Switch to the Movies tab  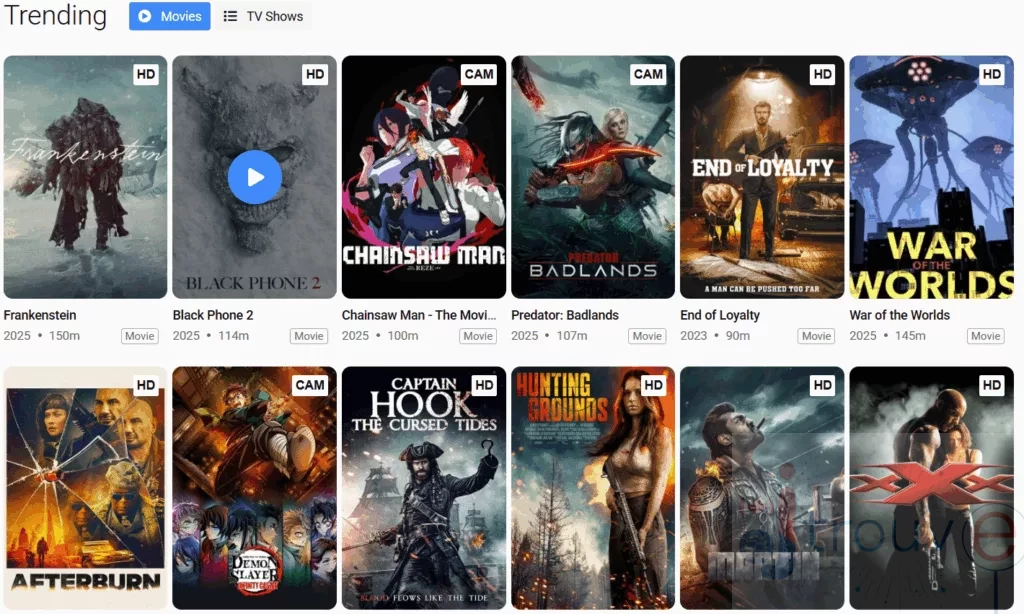[x=170, y=16]
